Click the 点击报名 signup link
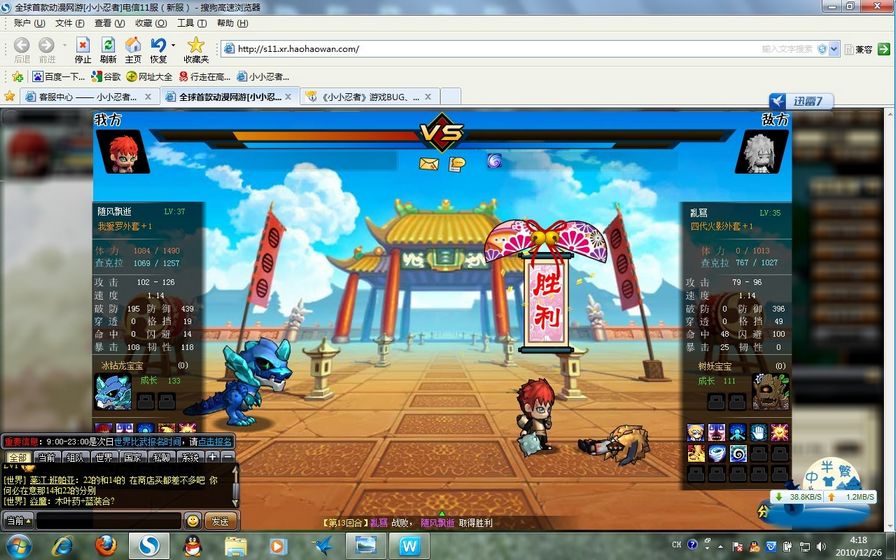Screen dimensions: 896x560 pos(215,442)
